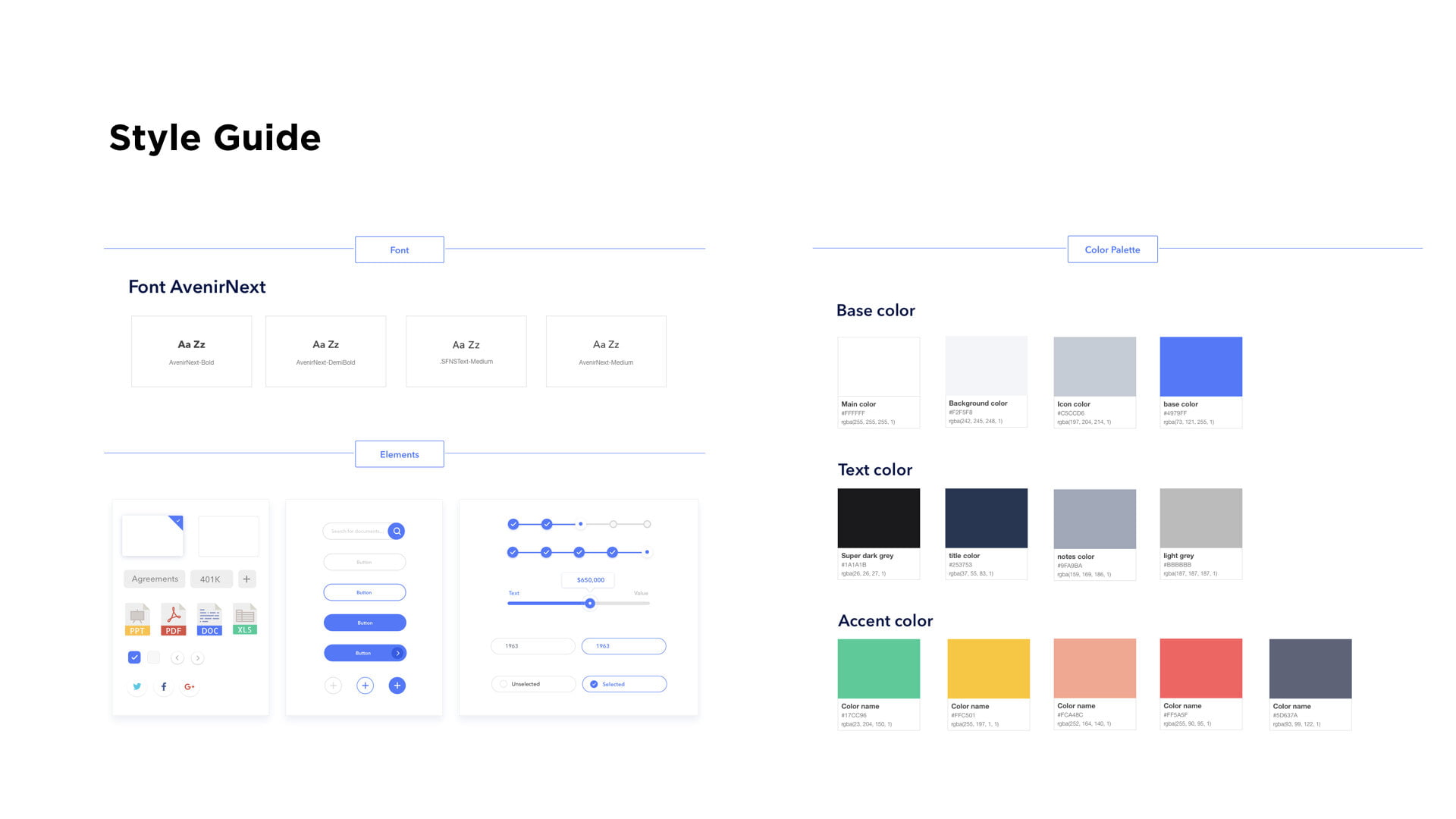This screenshot has width=1456, height=819.
Task: Click the Selected radio pill
Action: pyautogui.click(x=624, y=684)
